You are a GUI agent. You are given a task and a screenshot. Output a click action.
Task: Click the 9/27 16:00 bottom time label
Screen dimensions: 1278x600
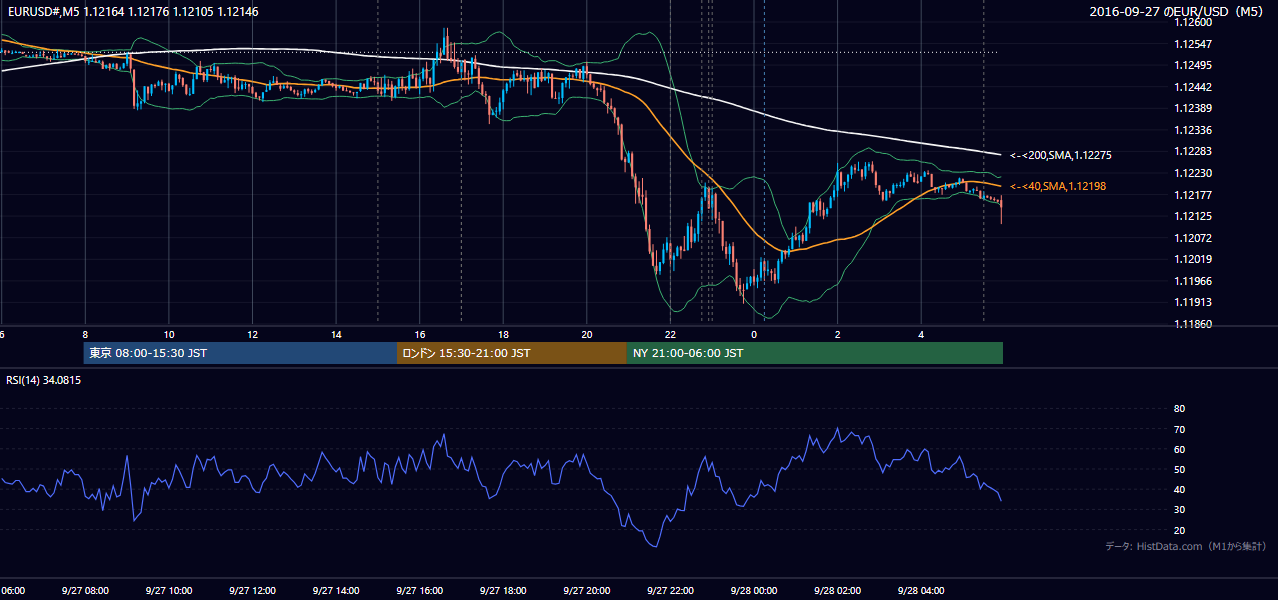point(419,590)
